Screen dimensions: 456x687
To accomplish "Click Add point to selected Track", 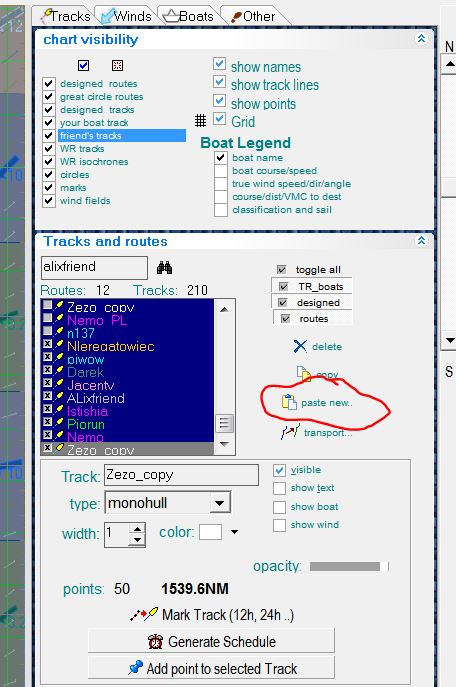I will pos(211,668).
